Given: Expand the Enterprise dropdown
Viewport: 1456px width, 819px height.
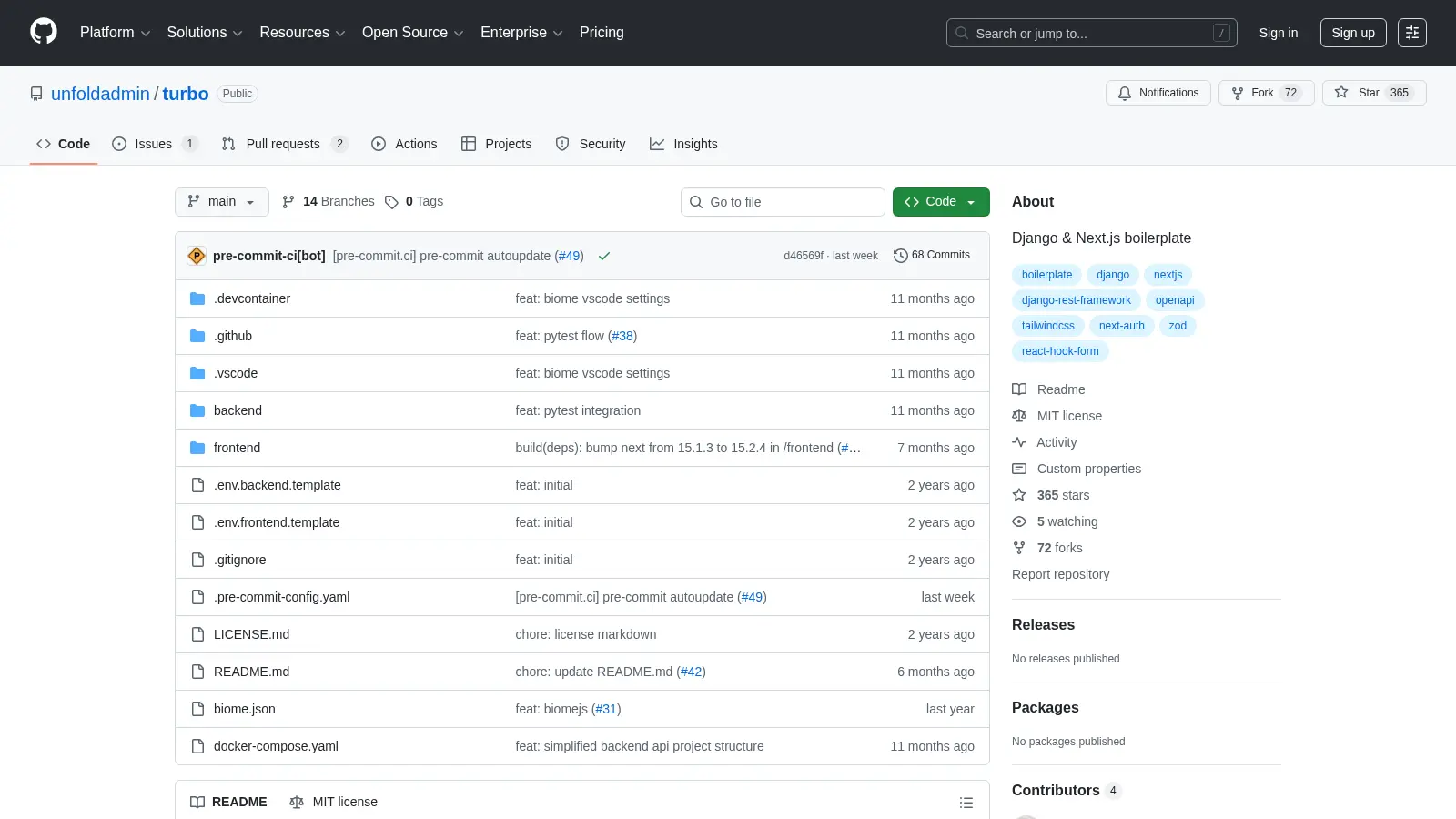Looking at the screenshot, I should click(521, 33).
